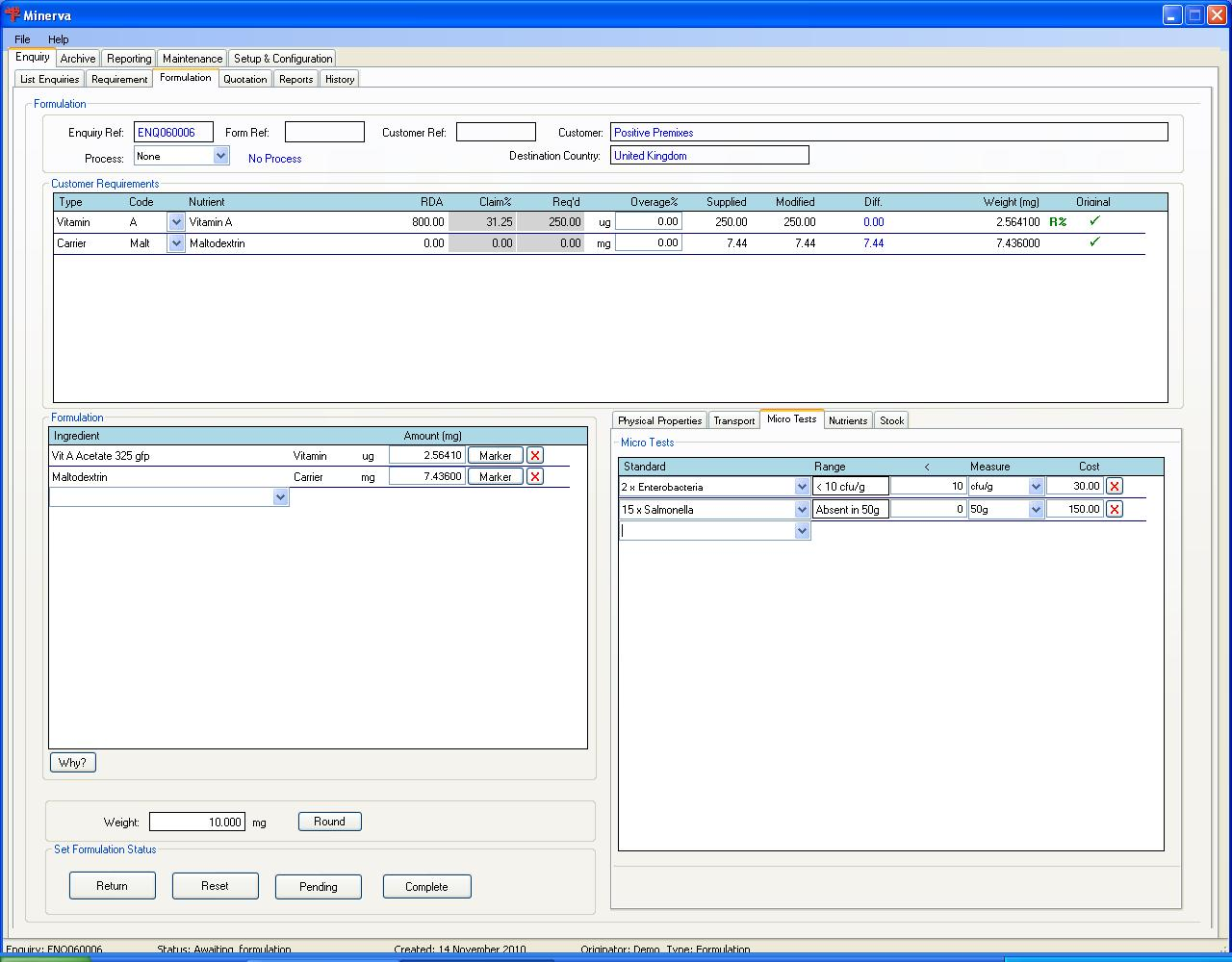
Task: Toggle Original checkmark for Vitamin A row
Action: click(1094, 221)
